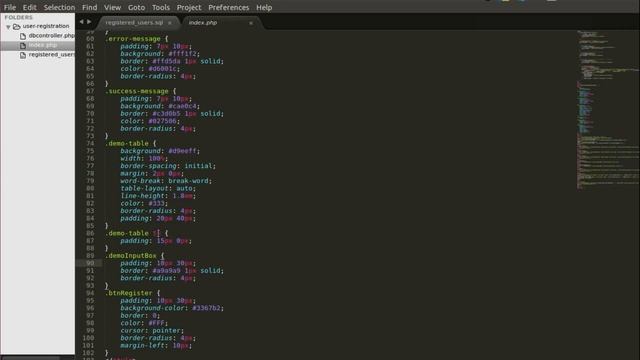This screenshot has width=640, height=360.
Task: Click the dbcontroller.php file icon
Action: click(23, 36)
